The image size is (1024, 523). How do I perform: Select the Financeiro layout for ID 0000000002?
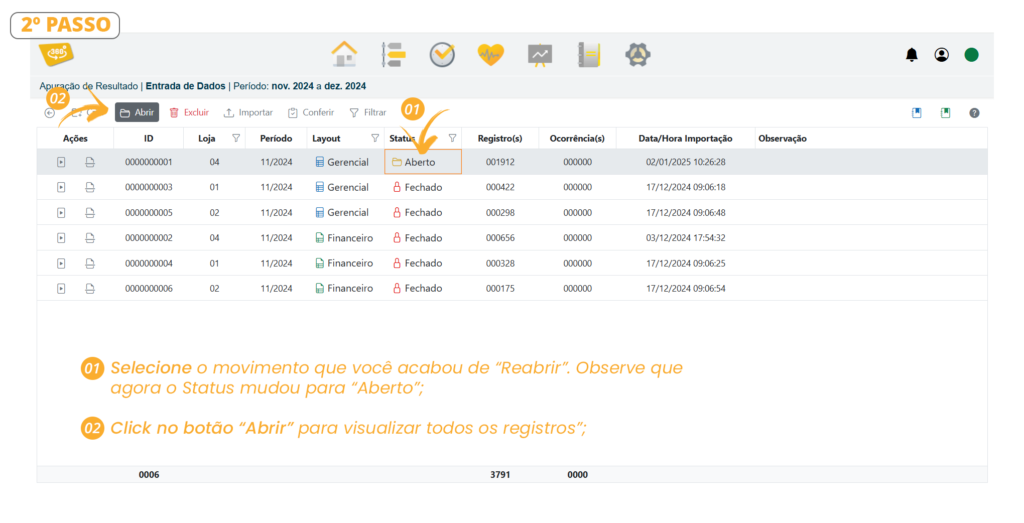tap(344, 238)
